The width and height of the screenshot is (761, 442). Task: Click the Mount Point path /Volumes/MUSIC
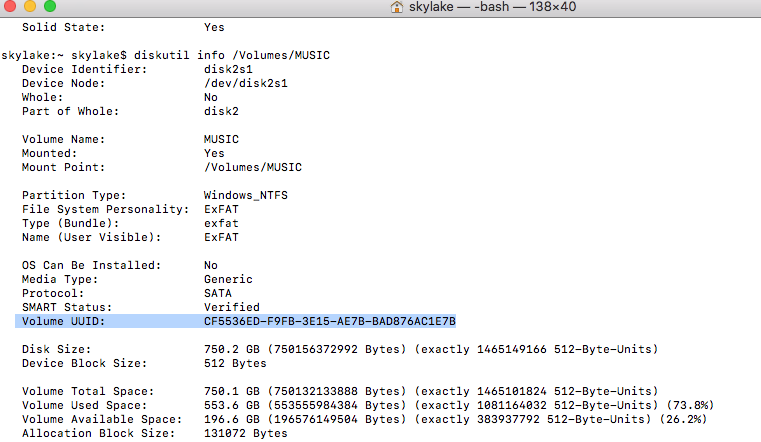pos(252,167)
